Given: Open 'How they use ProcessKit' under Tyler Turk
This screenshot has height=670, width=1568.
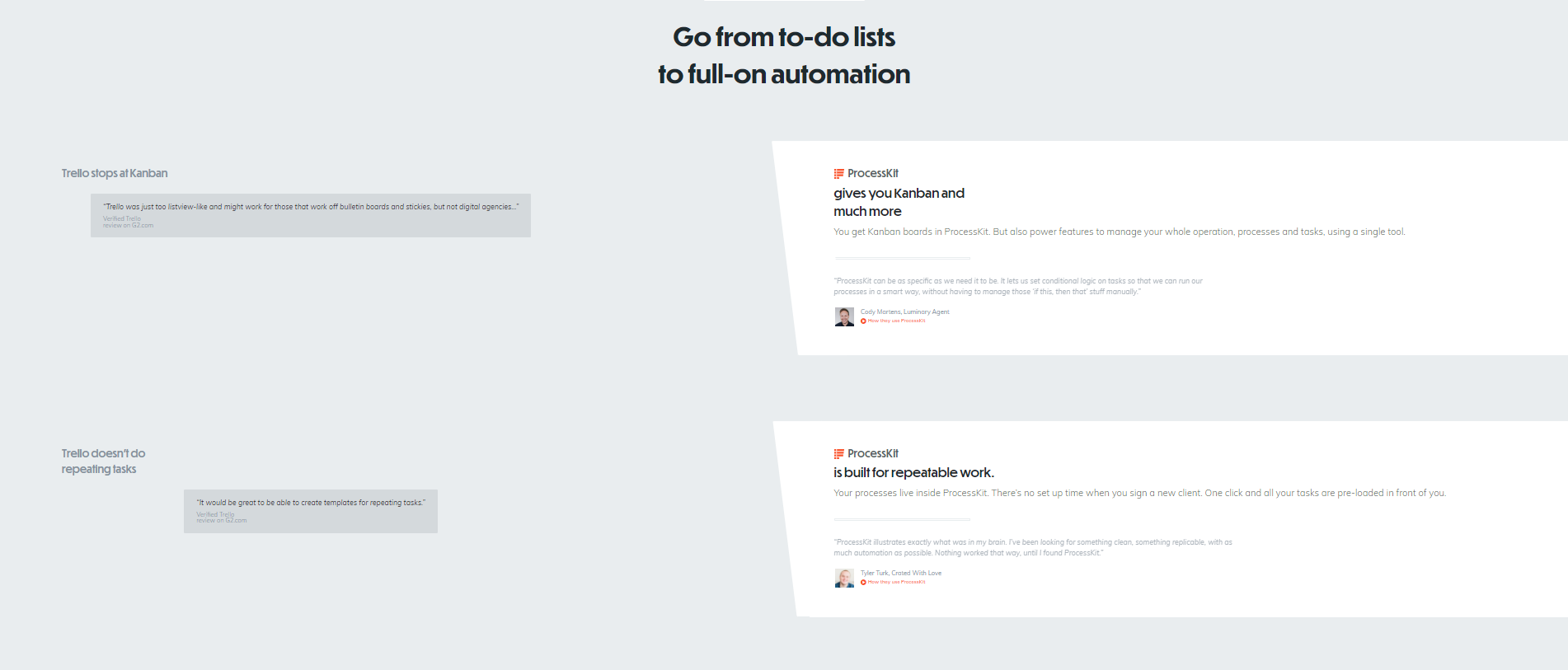Looking at the screenshot, I should (897, 583).
